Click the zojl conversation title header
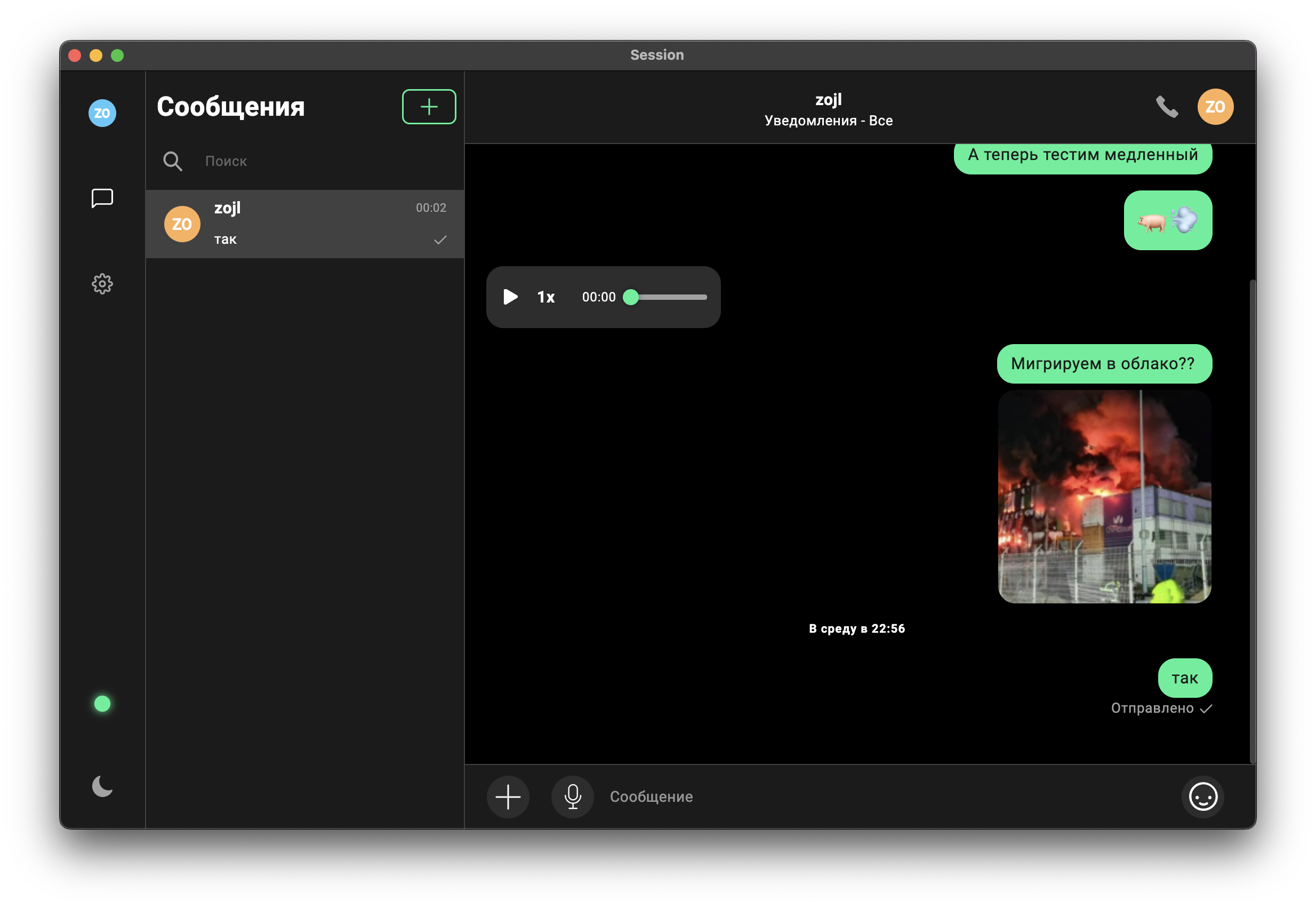The image size is (1316, 908). click(828, 100)
